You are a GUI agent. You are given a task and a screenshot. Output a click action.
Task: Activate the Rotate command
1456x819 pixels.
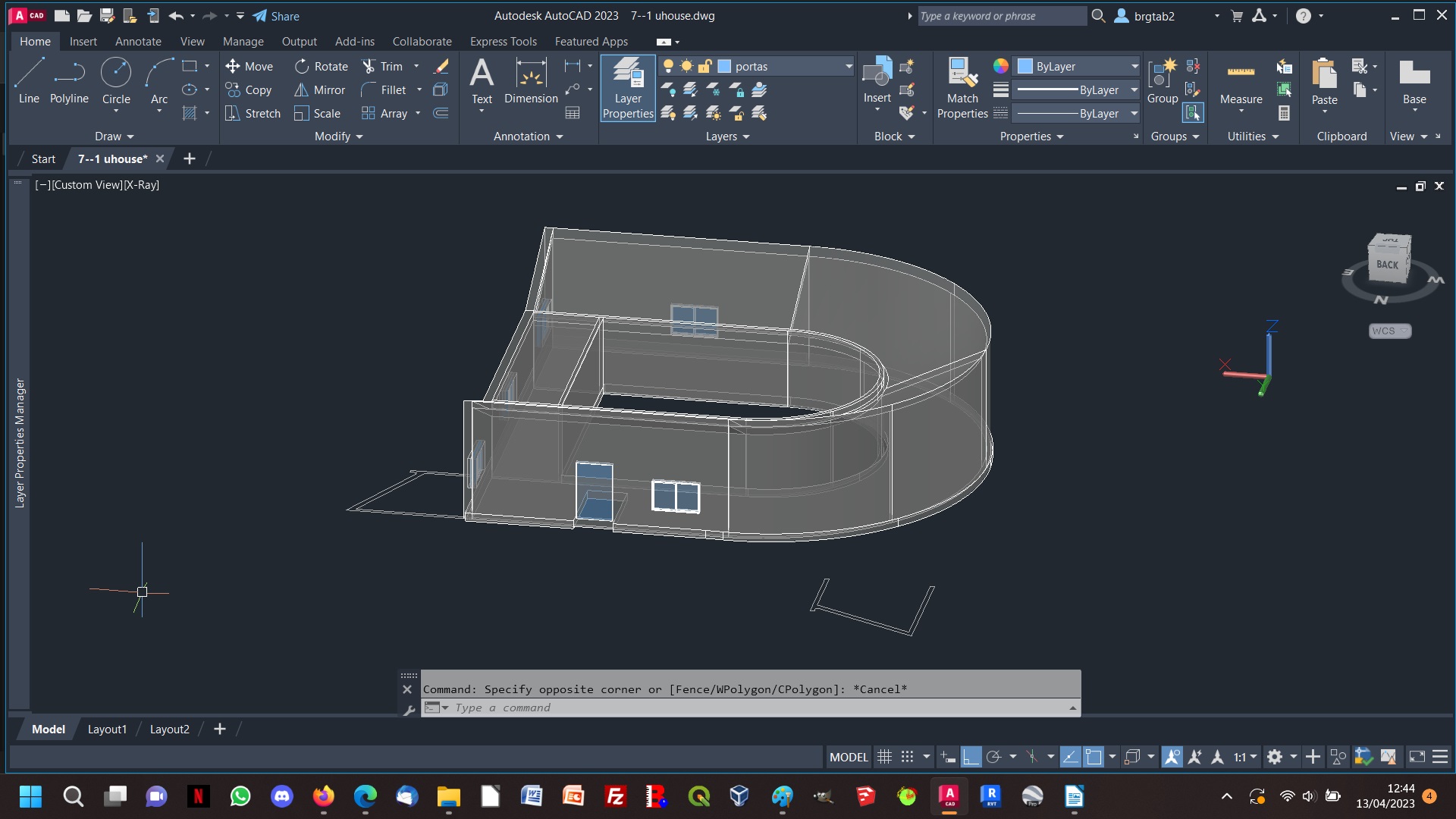coord(321,67)
